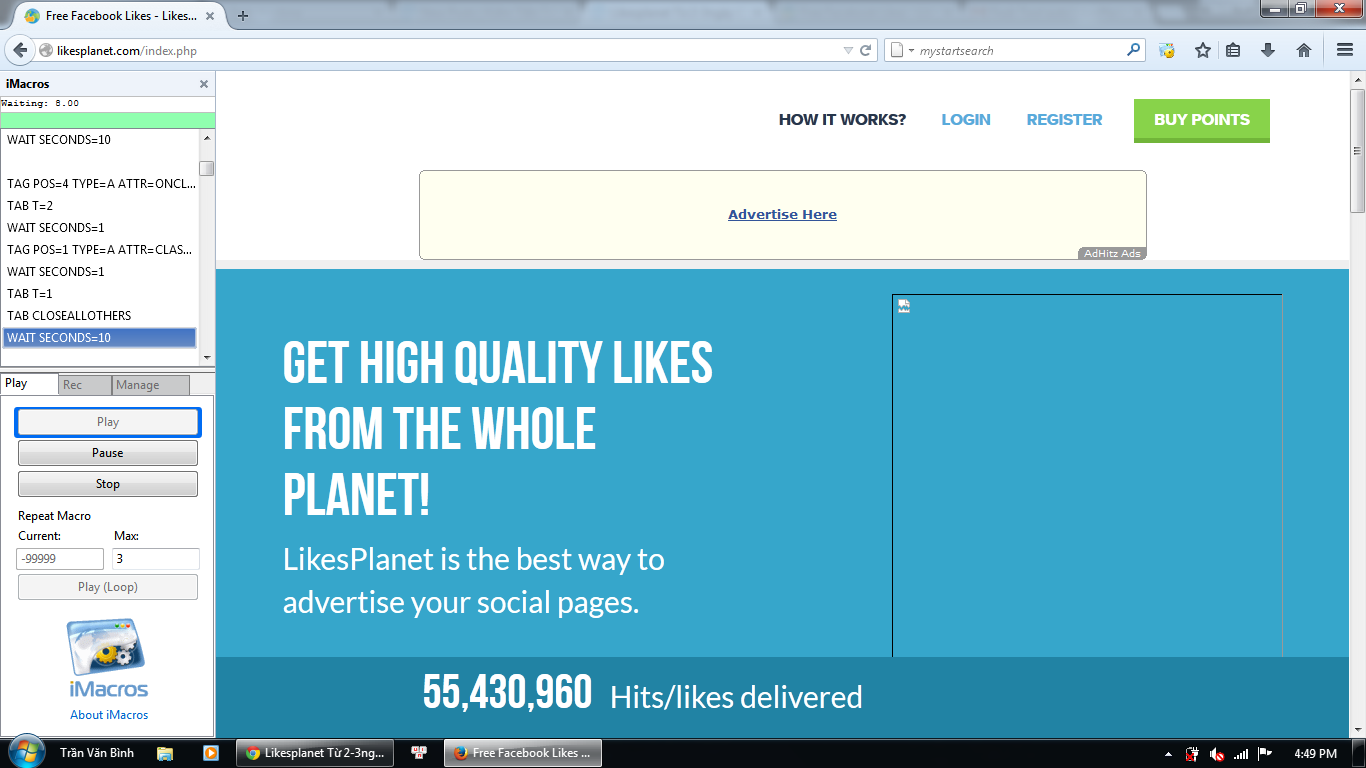Open the URL bar history dropdown
Image resolution: width=1366 pixels, height=768 pixels.
(848, 50)
